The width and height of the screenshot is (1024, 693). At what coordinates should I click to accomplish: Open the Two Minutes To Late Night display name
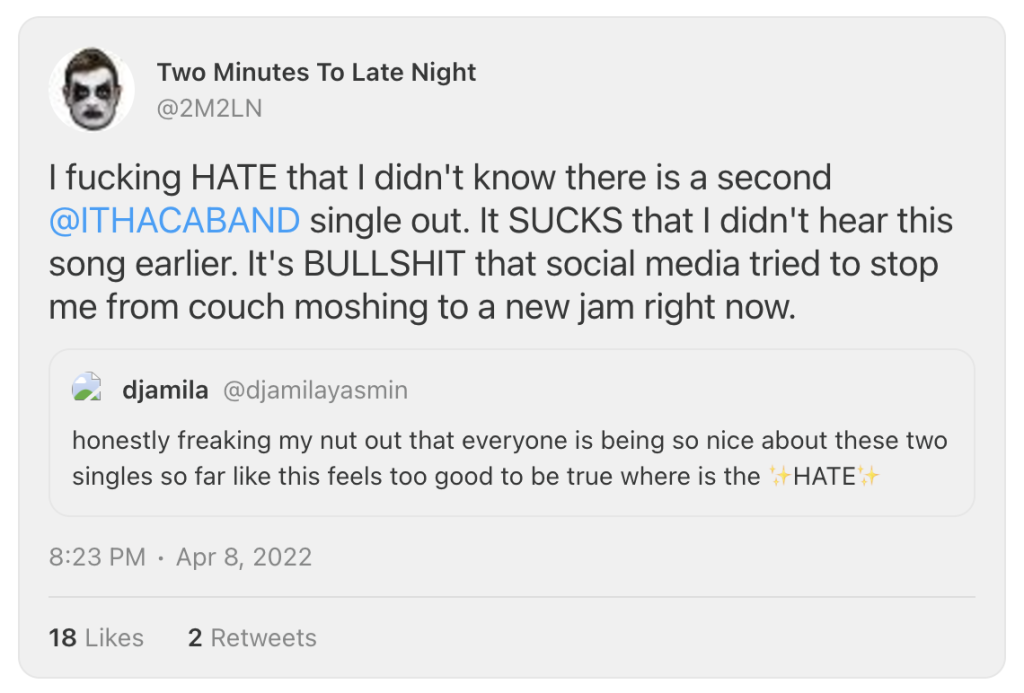(316, 72)
